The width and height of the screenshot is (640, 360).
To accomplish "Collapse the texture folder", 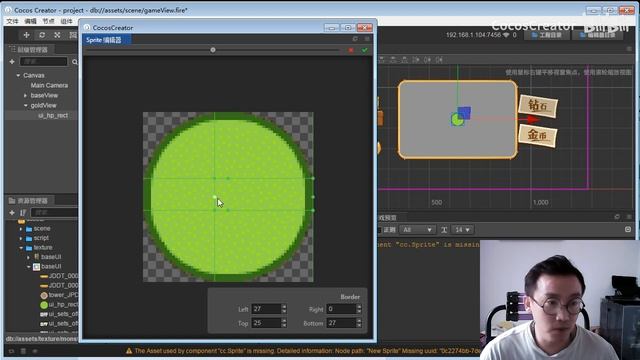I will pyautogui.click(x=21, y=248).
